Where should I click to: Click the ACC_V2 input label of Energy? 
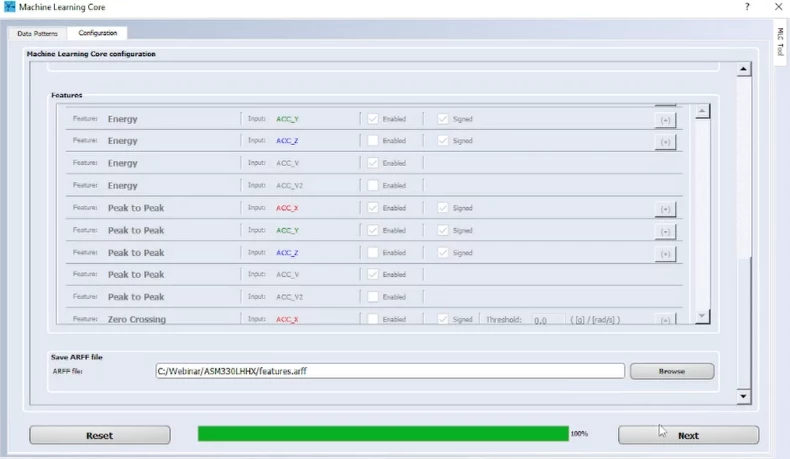(x=289, y=185)
